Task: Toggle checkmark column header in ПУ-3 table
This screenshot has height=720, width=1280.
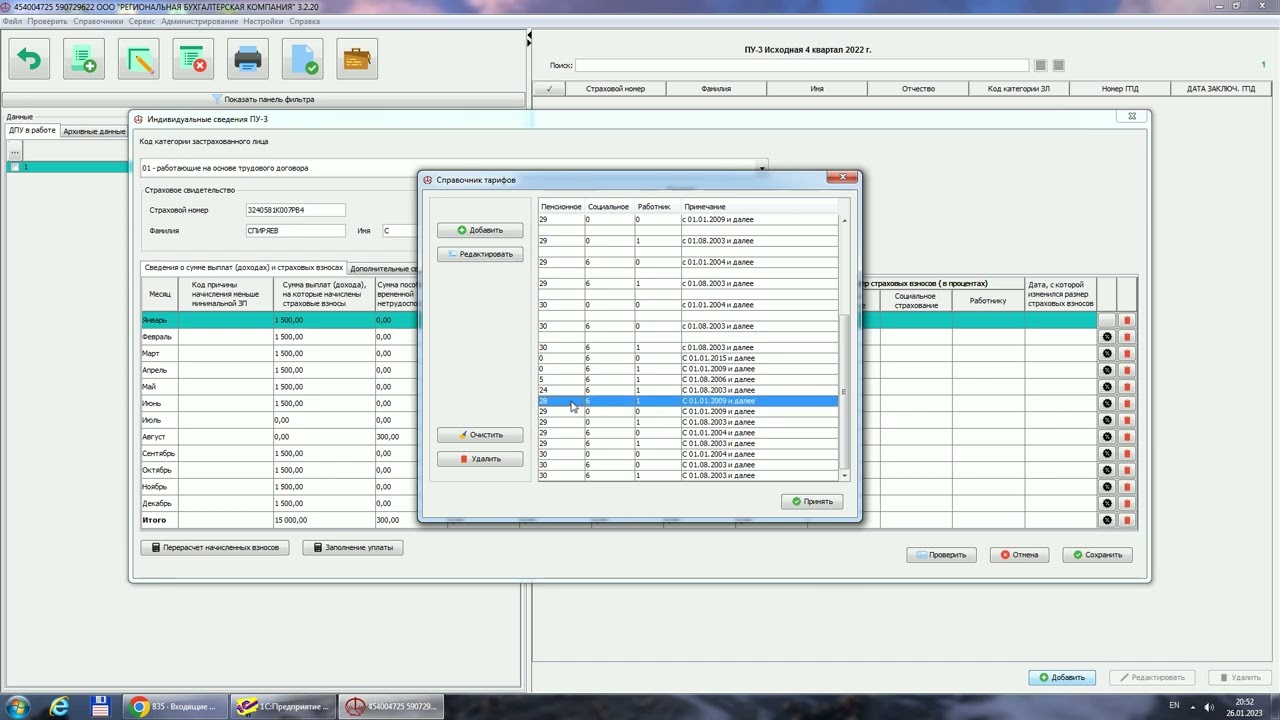Action: 548,89
